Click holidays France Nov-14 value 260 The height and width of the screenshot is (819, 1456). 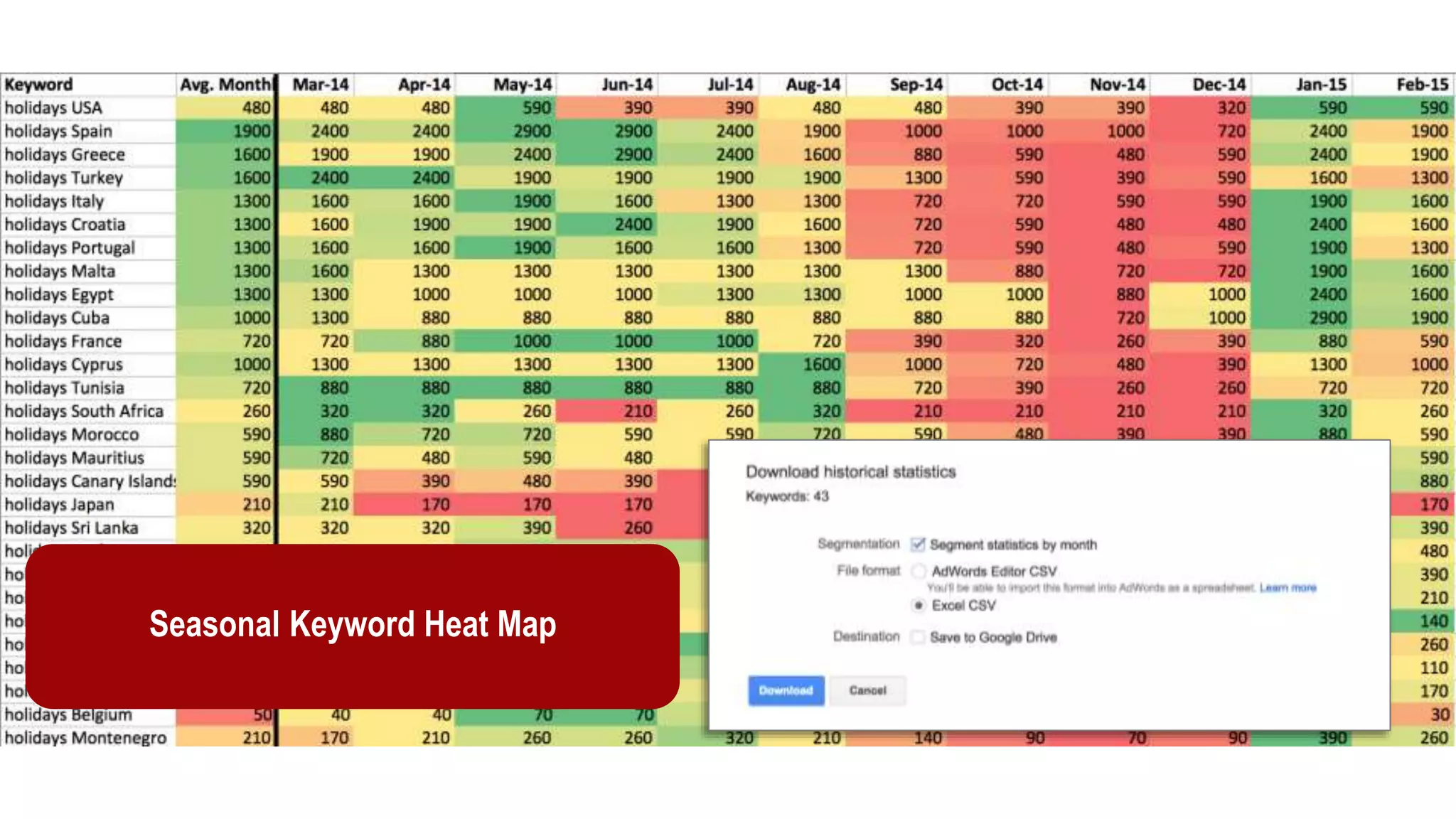(1099, 341)
